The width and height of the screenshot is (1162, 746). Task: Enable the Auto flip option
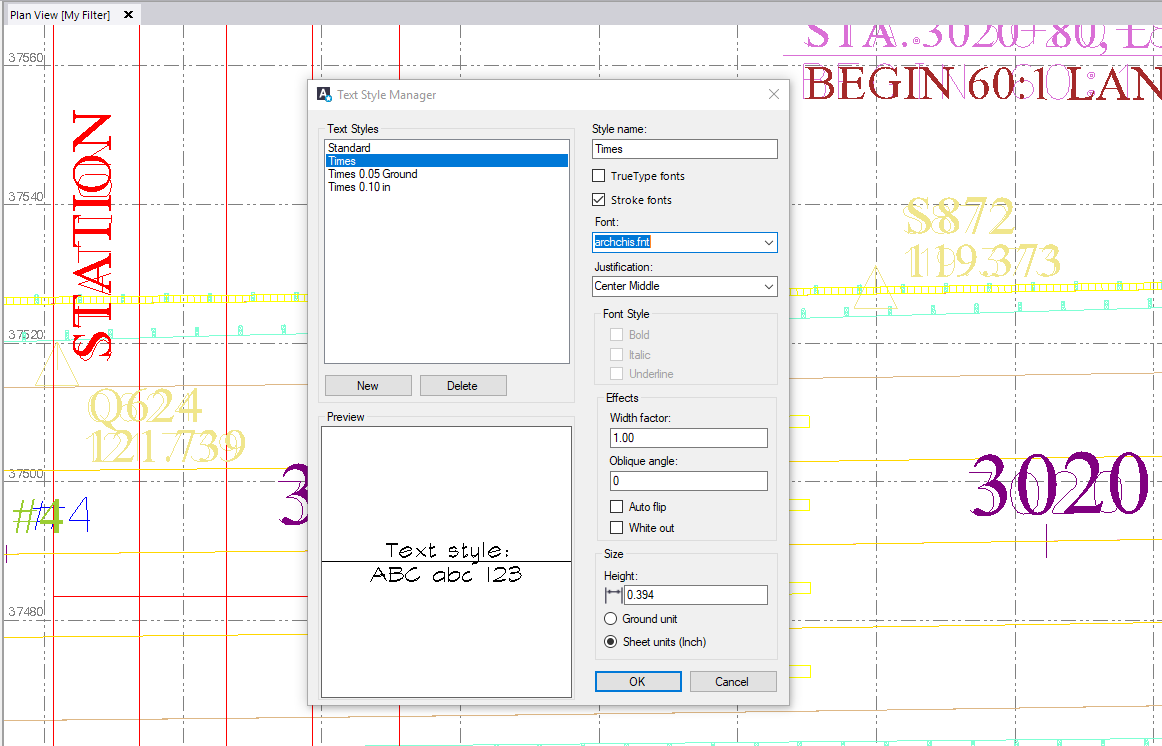coord(617,506)
